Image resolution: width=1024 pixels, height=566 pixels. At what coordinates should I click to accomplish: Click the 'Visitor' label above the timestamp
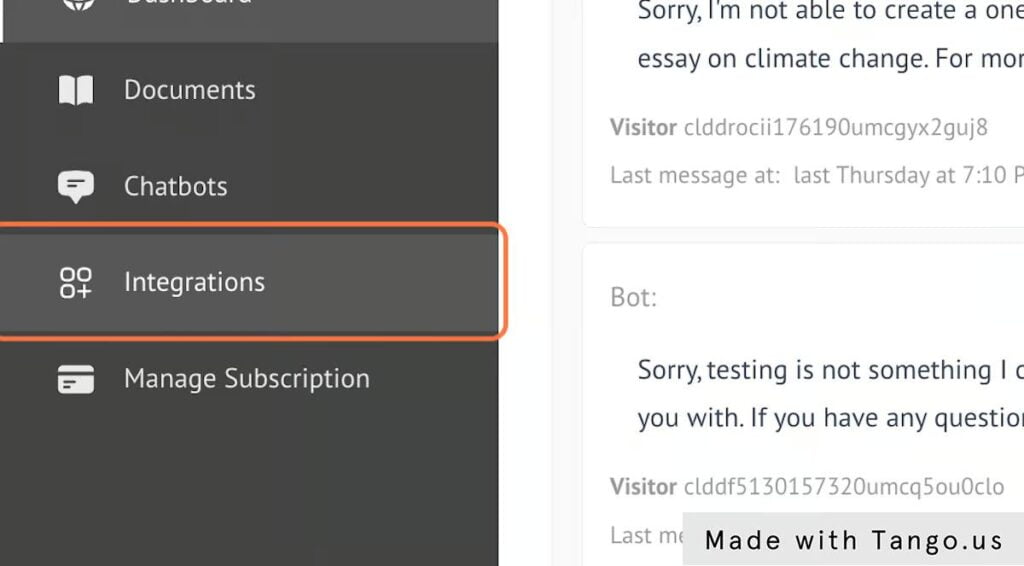[x=643, y=127]
